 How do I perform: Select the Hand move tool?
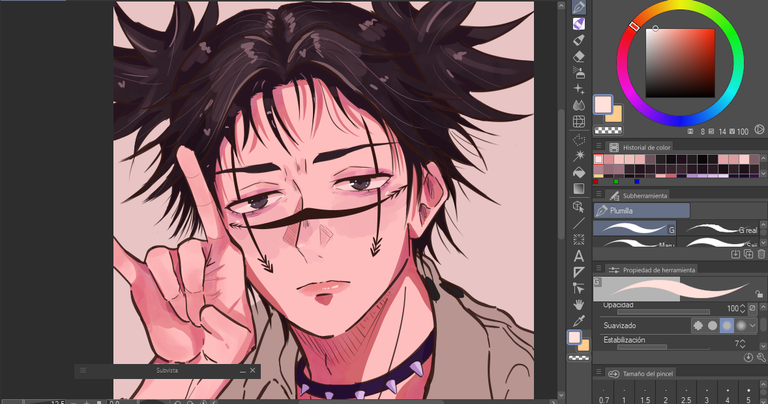(x=578, y=305)
